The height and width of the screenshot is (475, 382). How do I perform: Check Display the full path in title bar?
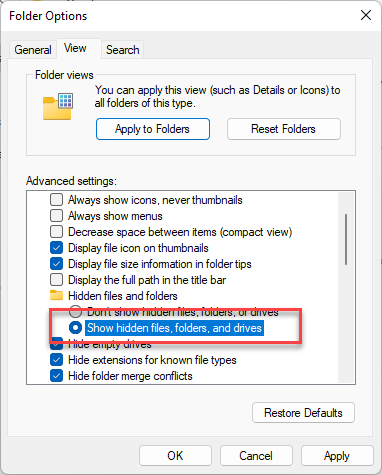click(x=56, y=280)
